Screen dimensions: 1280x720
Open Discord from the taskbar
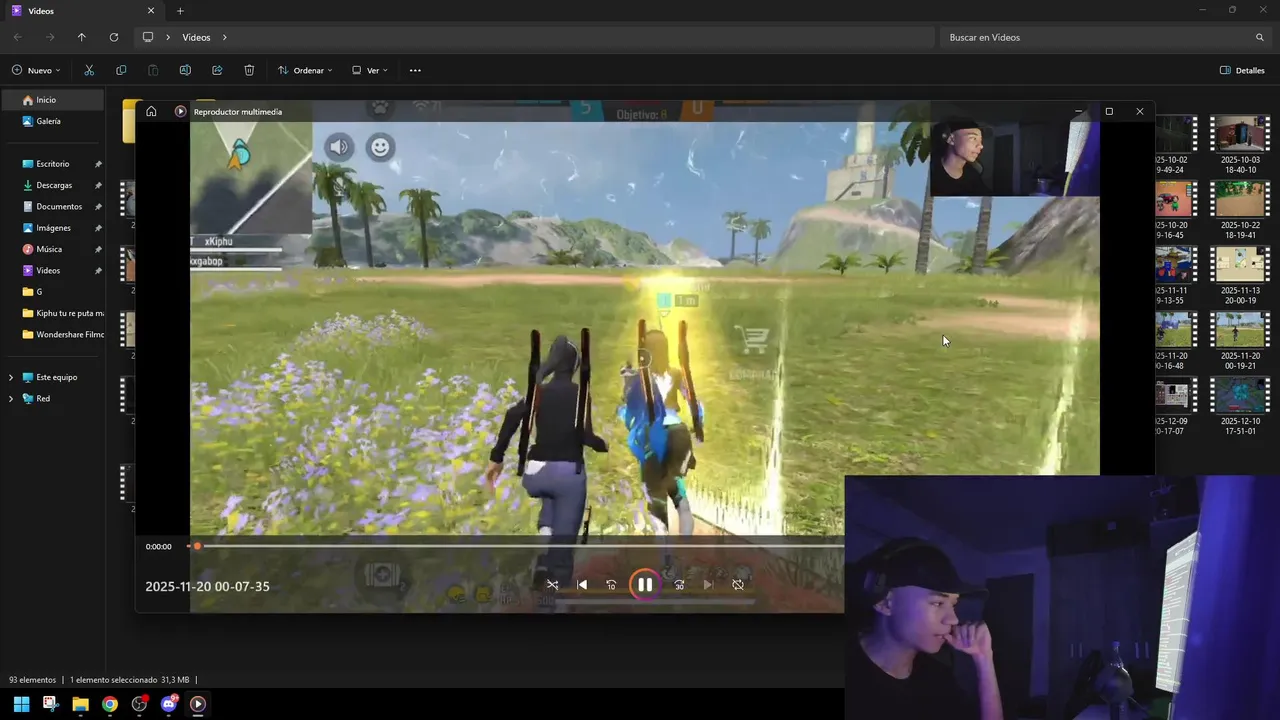pos(169,704)
